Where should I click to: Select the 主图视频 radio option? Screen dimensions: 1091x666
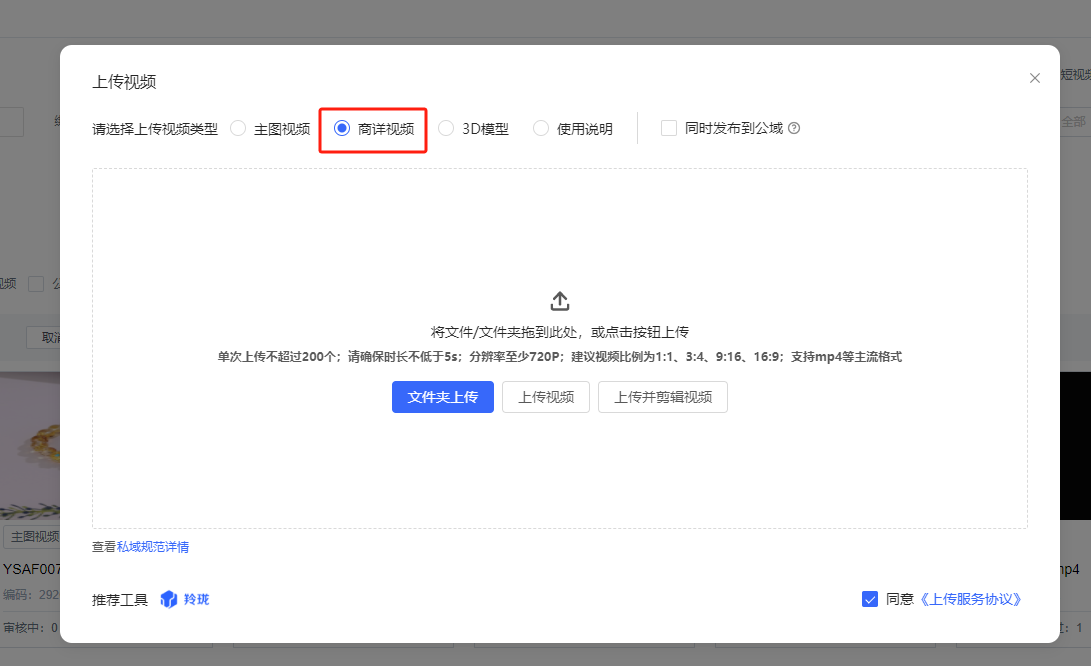click(x=238, y=128)
